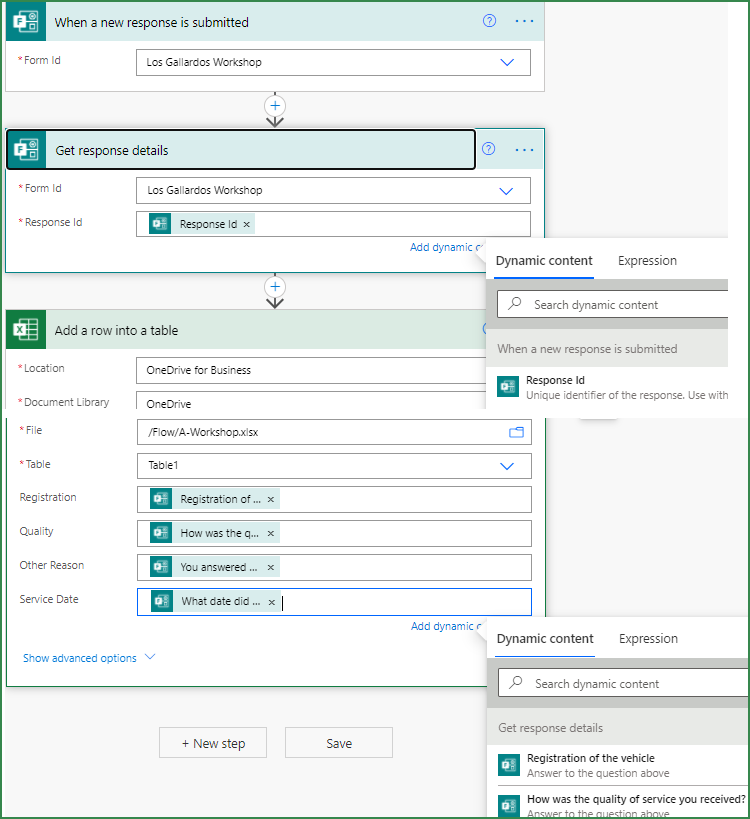Click into the Service Date field
Image resolution: width=750 pixels, height=819 pixels.
tap(334, 602)
